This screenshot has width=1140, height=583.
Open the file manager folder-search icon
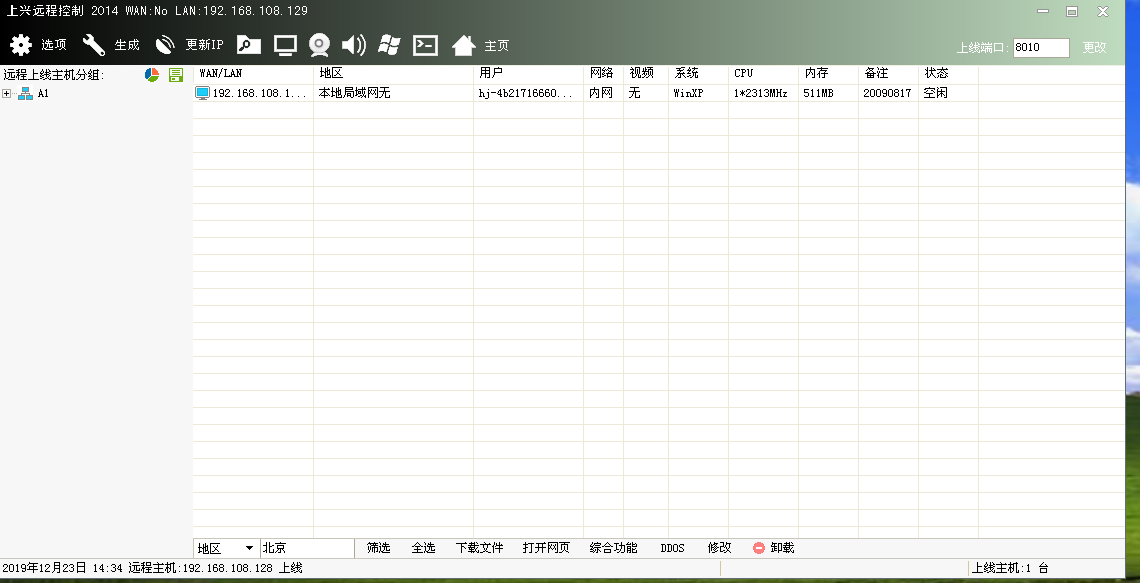click(249, 45)
